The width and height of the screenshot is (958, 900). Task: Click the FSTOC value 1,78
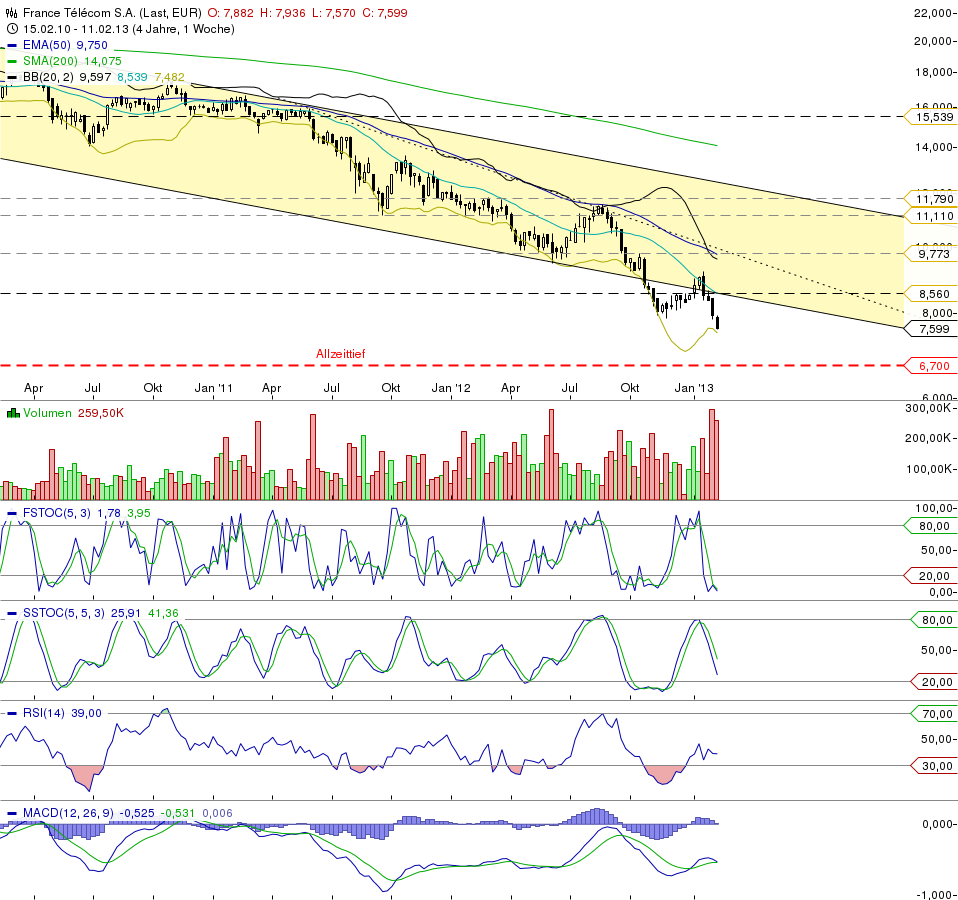click(109, 513)
